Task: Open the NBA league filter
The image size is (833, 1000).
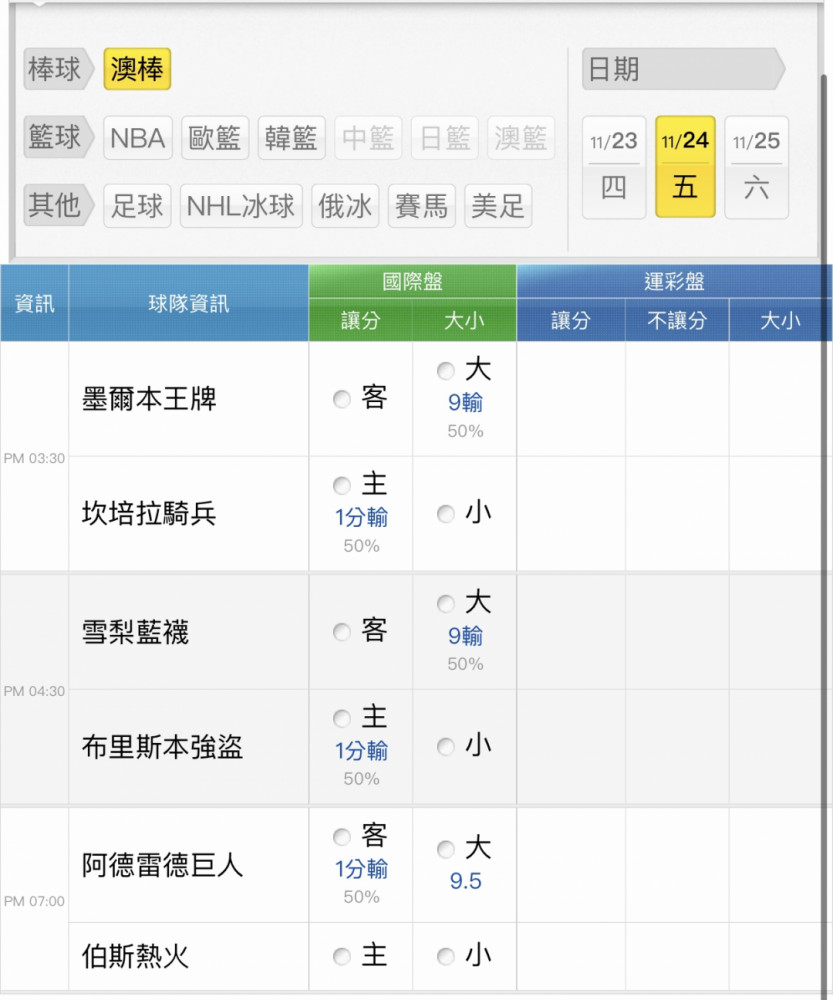Action: click(138, 138)
